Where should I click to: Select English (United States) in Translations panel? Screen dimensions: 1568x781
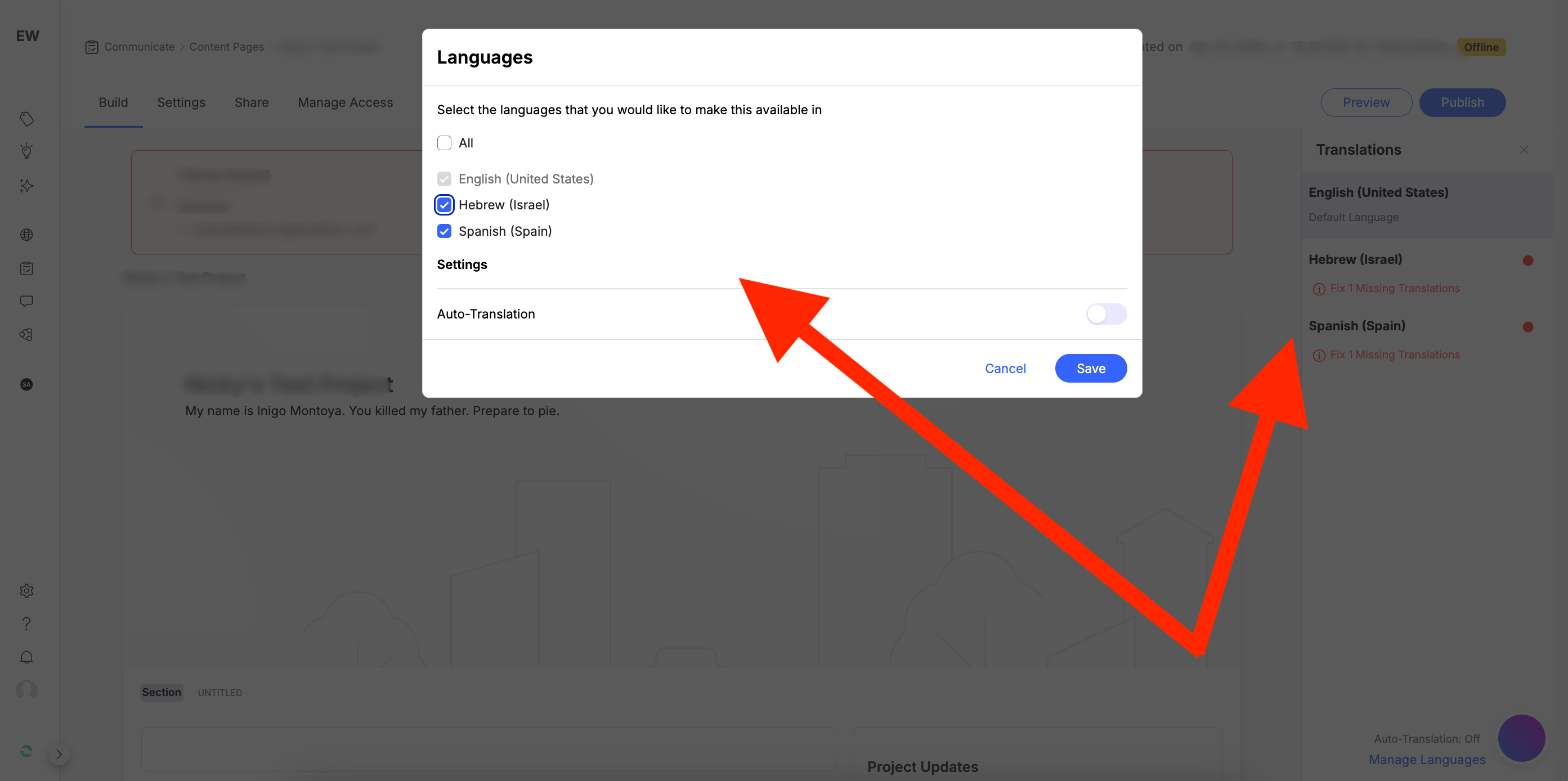[x=1427, y=204]
